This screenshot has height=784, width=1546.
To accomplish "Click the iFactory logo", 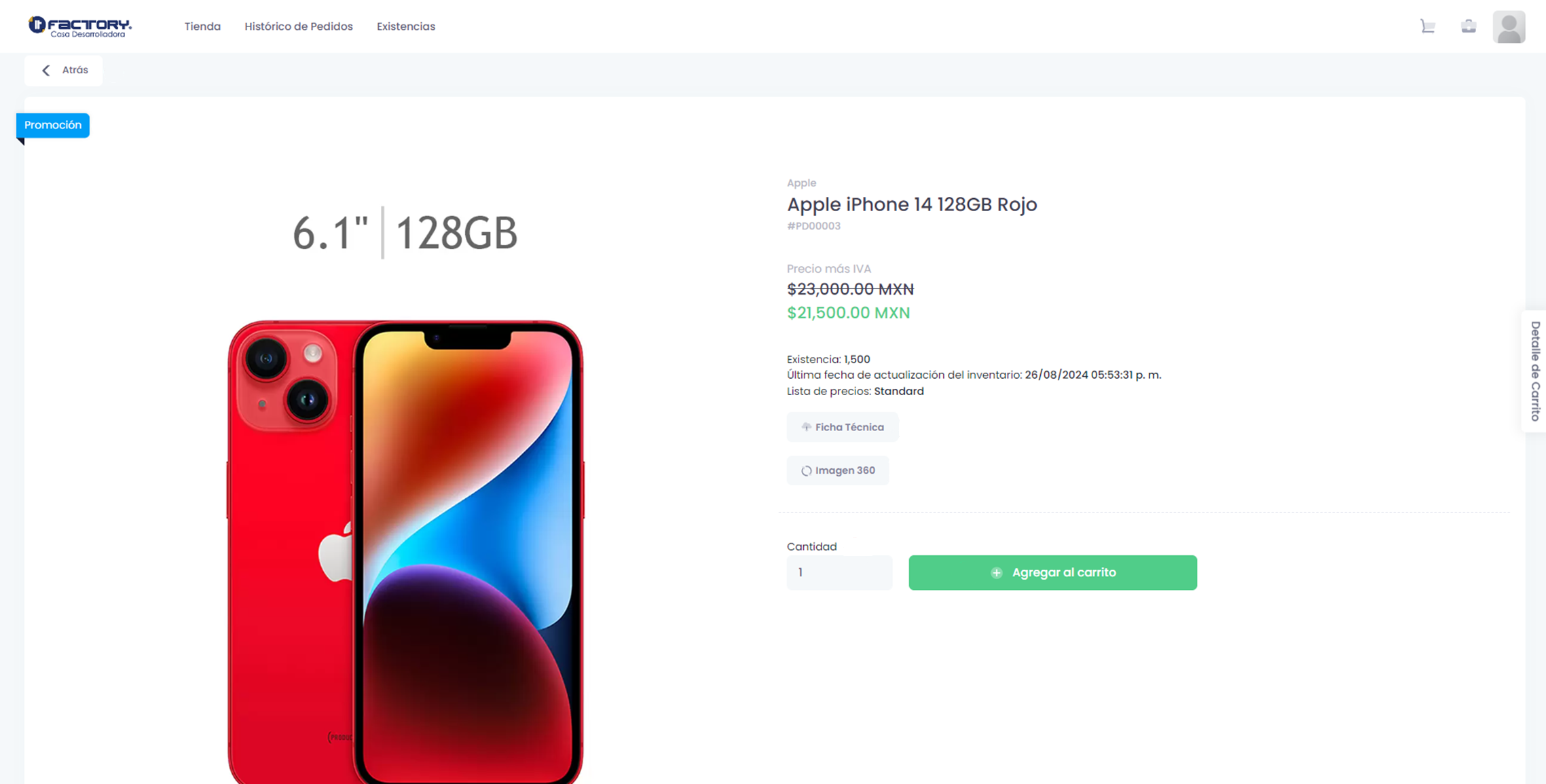I will (80, 26).
